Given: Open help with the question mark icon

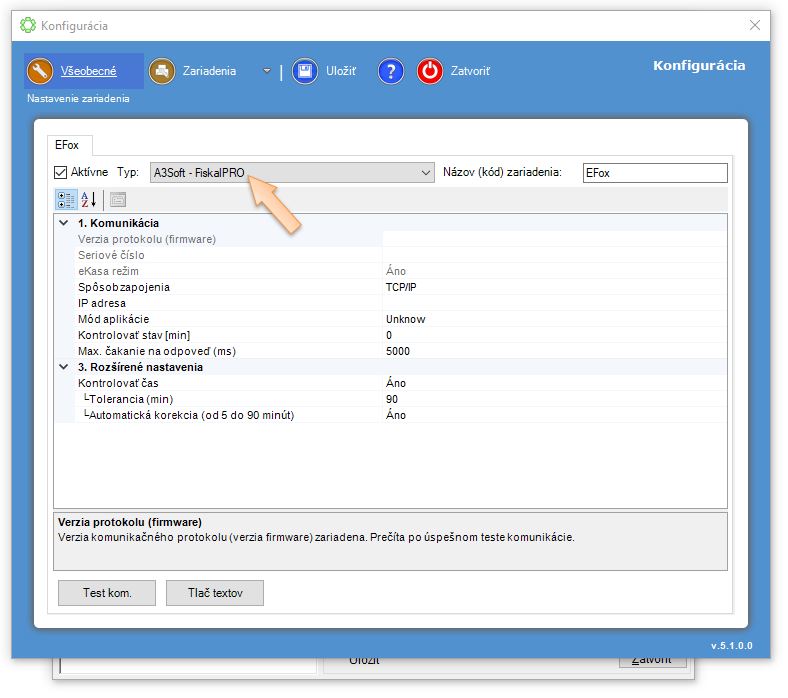Looking at the screenshot, I should point(391,71).
